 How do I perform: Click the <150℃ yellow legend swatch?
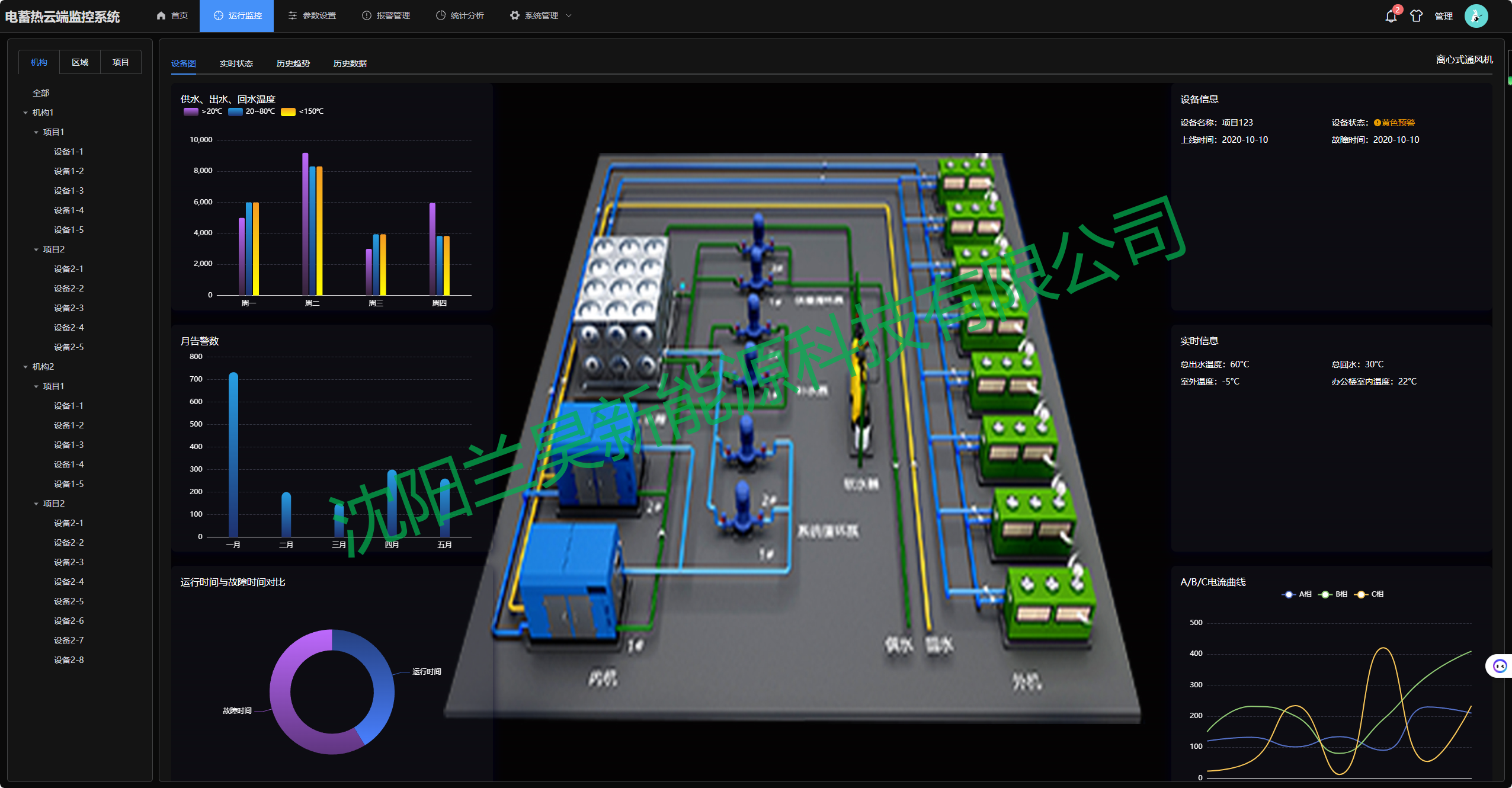(x=288, y=111)
